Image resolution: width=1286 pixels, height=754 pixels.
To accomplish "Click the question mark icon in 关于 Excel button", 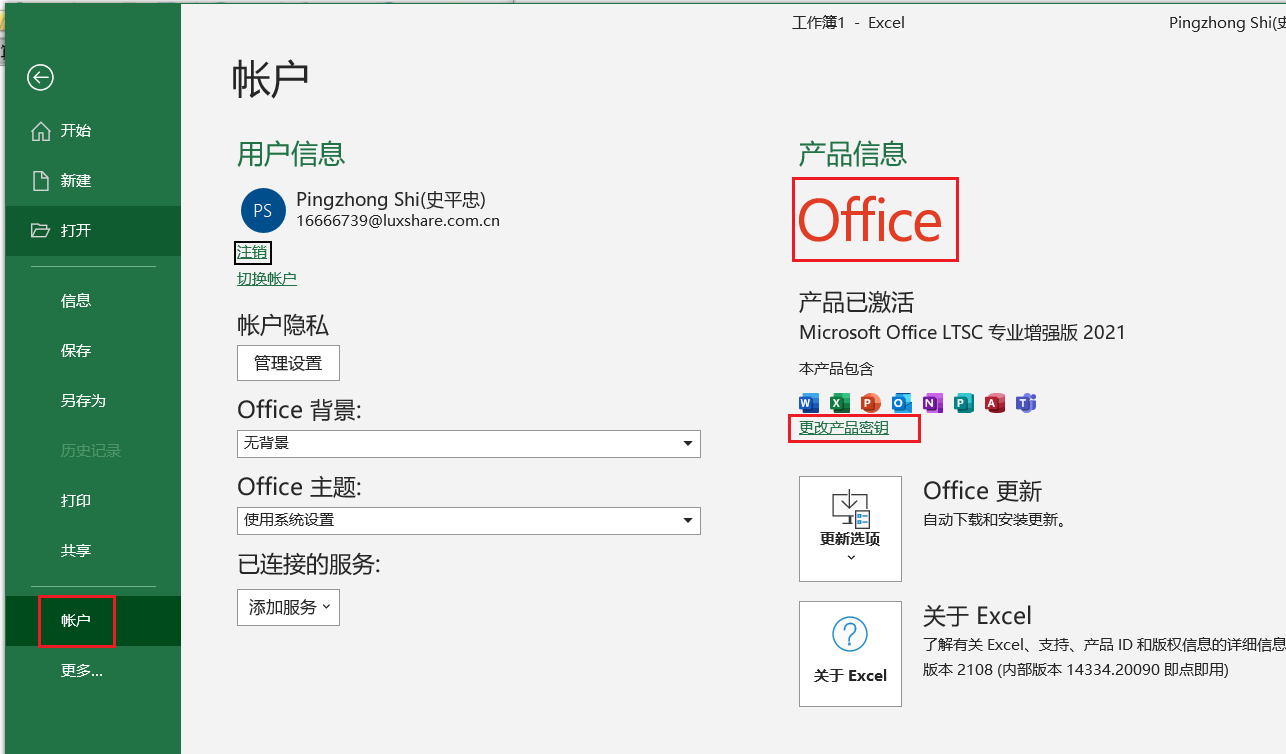I will coord(850,634).
